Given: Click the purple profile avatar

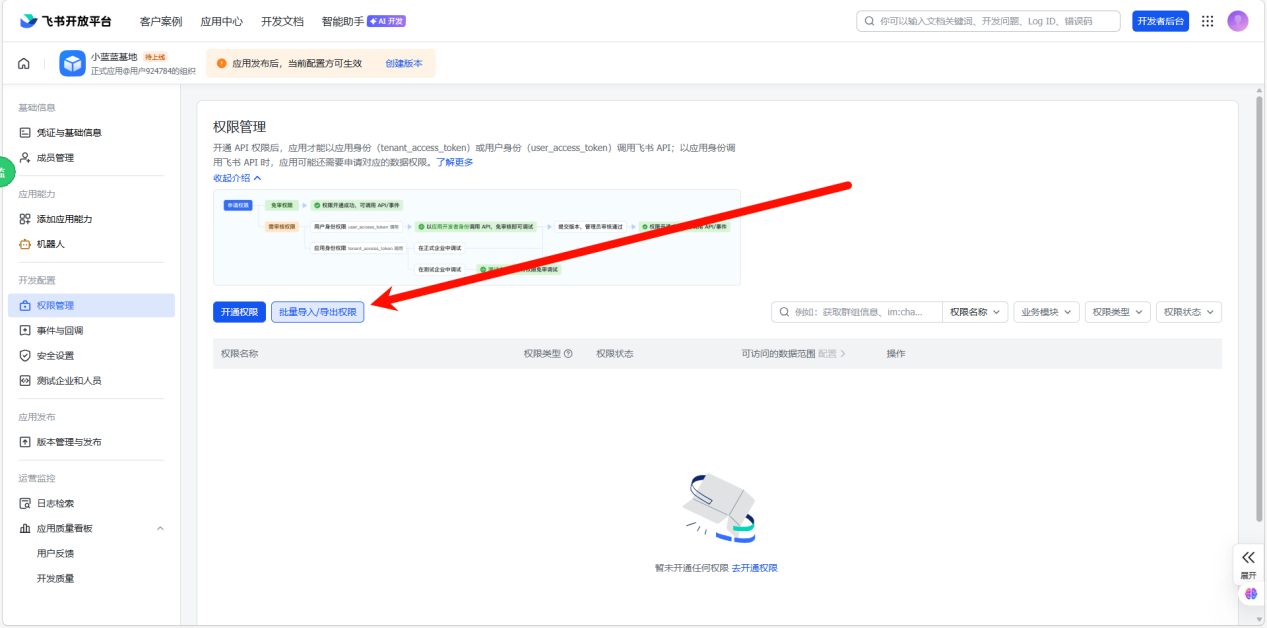Looking at the screenshot, I should coord(1237,20).
